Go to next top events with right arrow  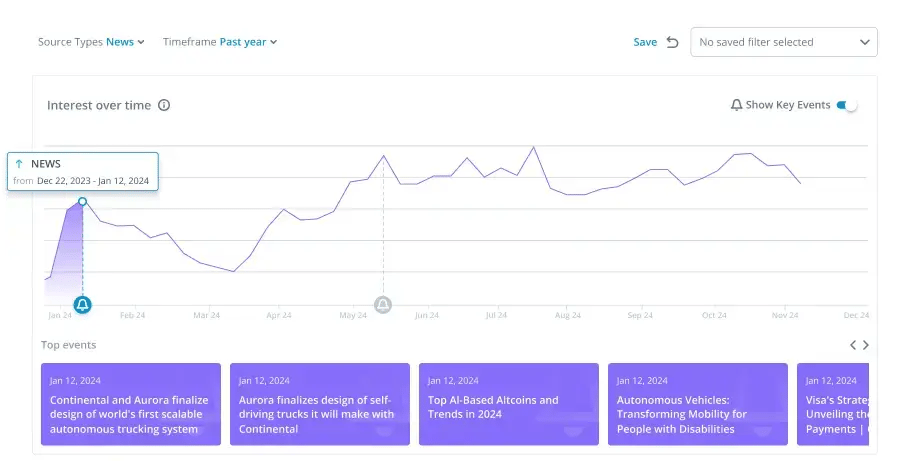coord(866,345)
